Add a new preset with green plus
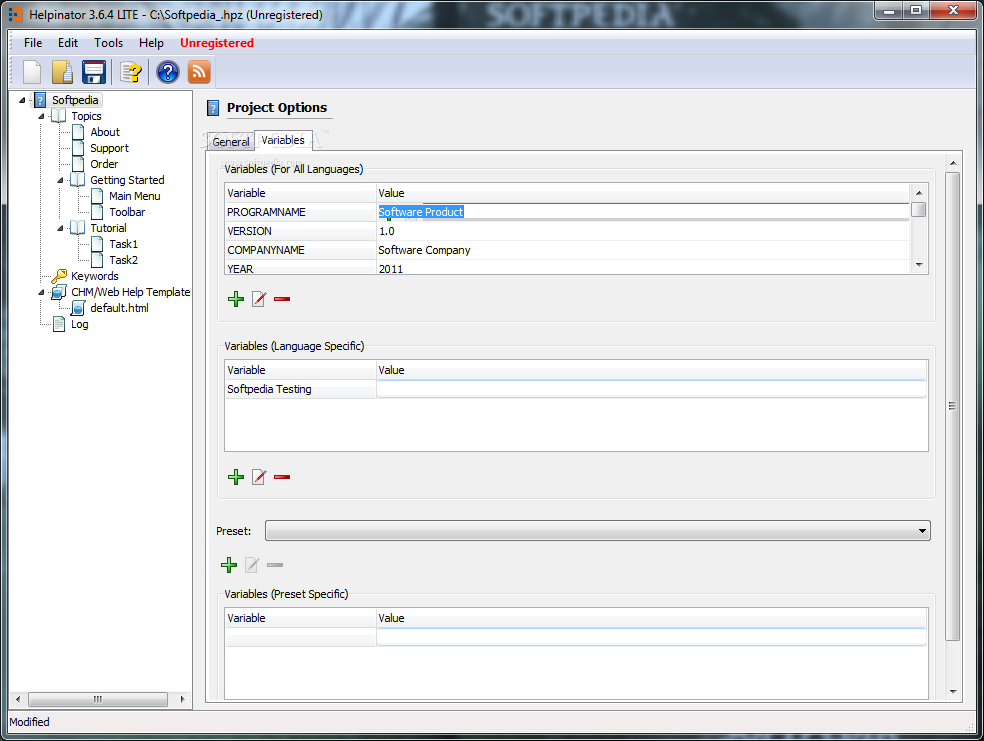This screenshot has height=741, width=984. pyautogui.click(x=229, y=565)
